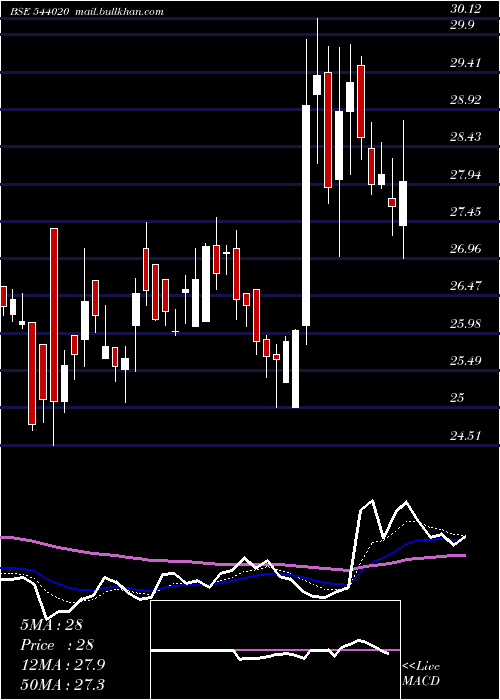The height and width of the screenshot is (700, 500).
Task: Click the '<<Live MACD' label
Action: coord(421,674)
